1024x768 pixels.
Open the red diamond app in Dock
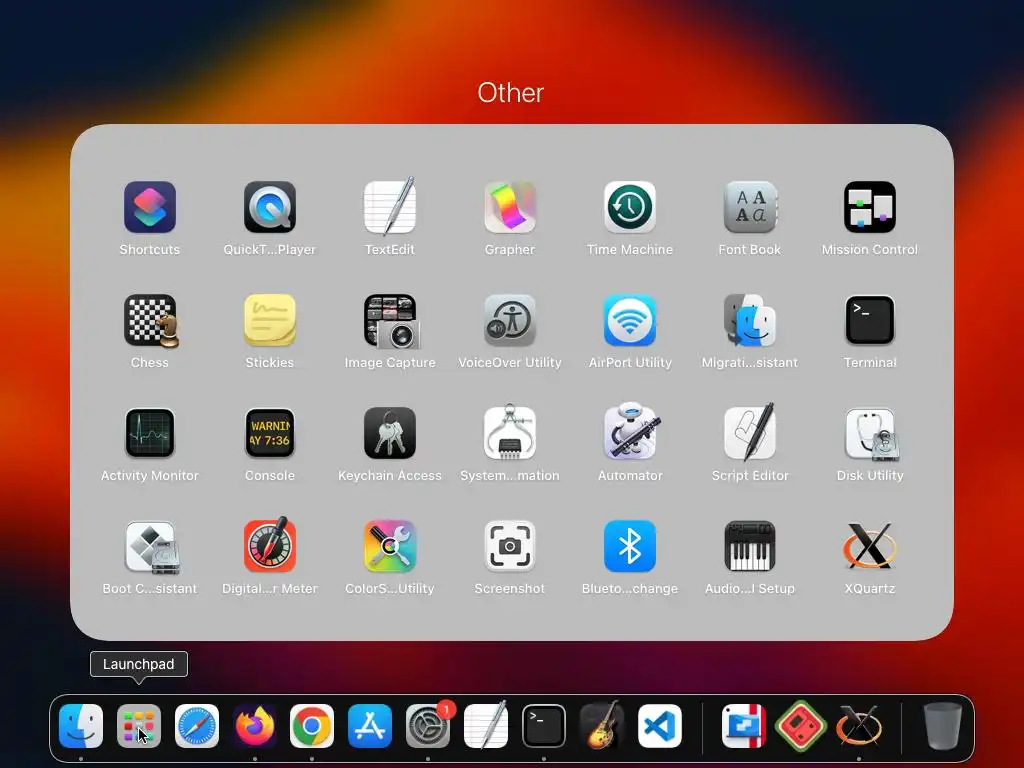801,726
